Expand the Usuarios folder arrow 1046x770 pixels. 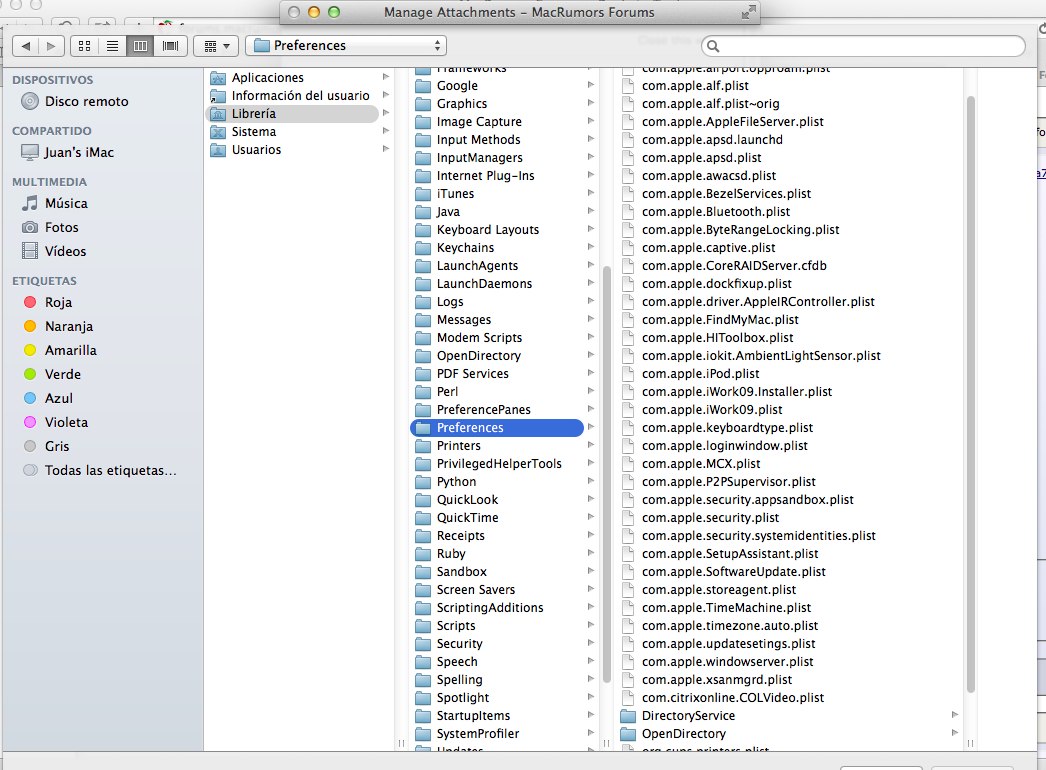coord(386,149)
